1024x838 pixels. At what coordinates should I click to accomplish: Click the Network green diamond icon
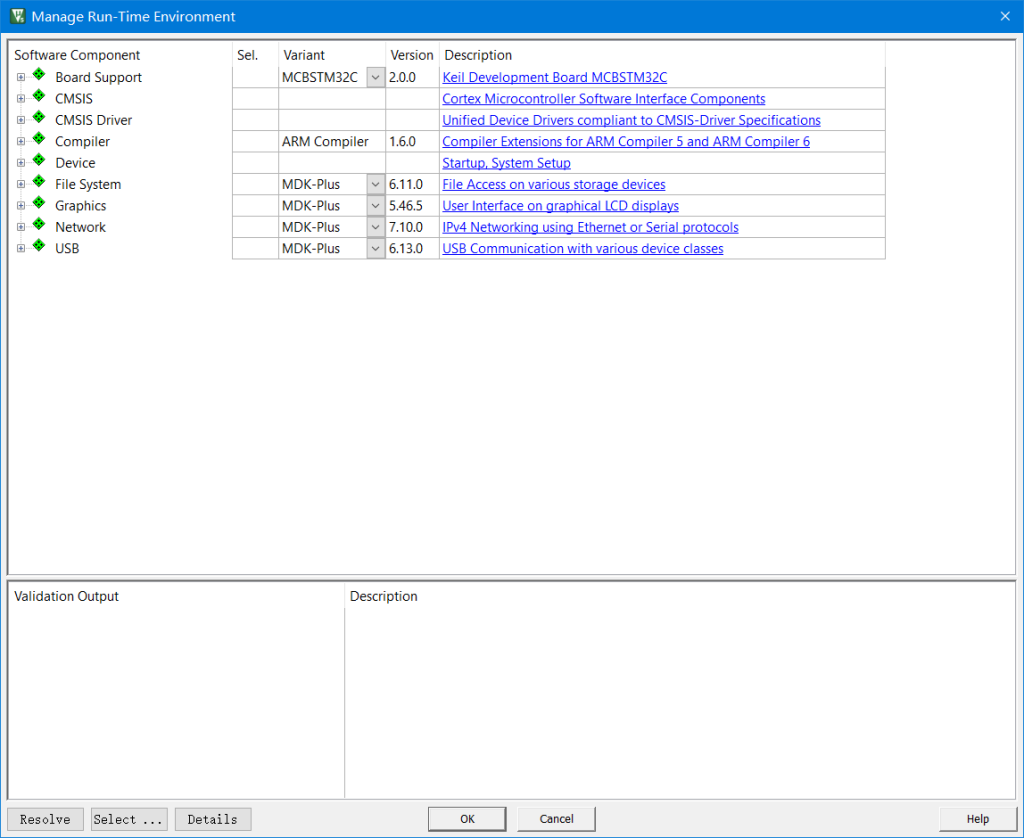click(x=39, y=225)
